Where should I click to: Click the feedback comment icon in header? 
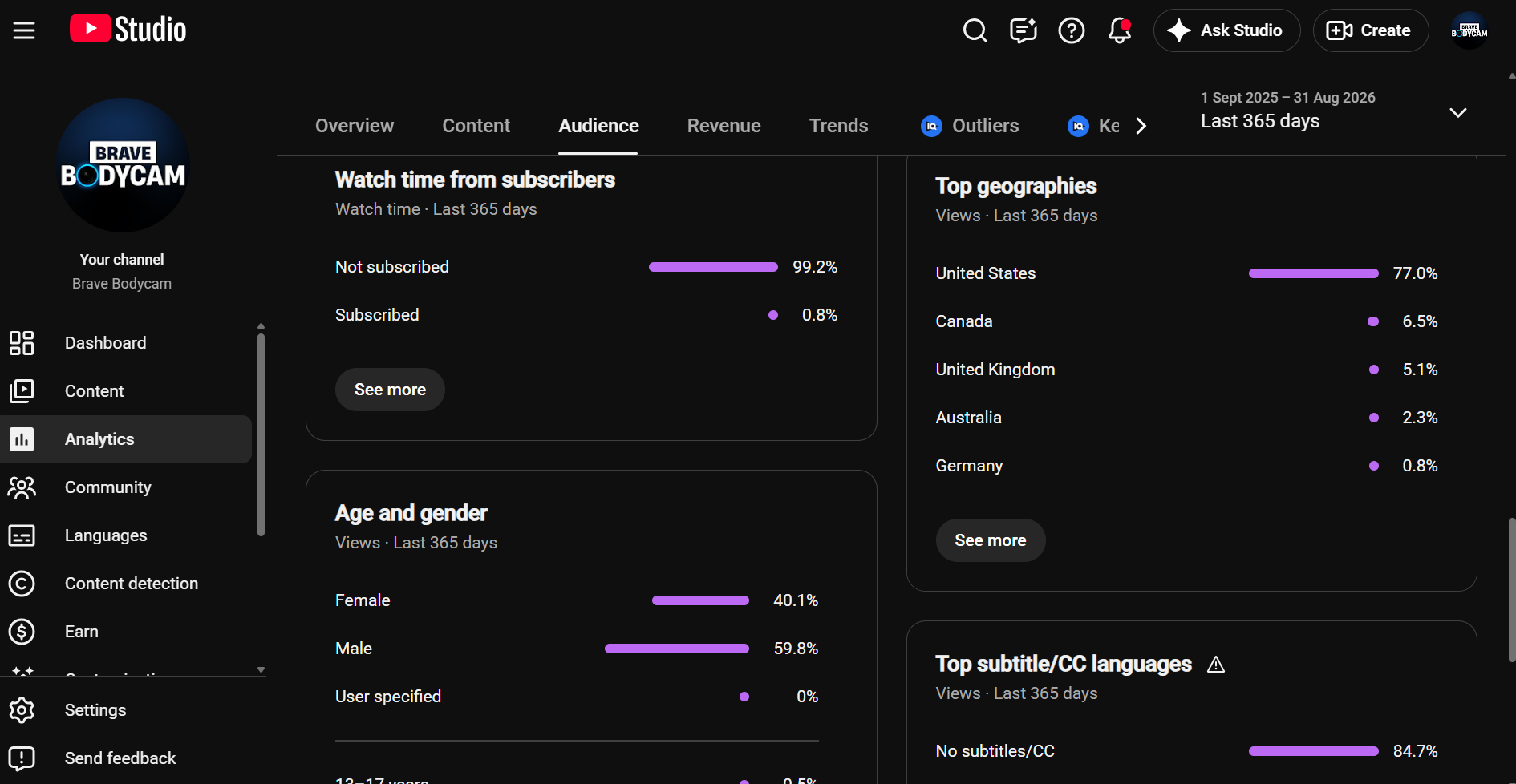[1023, 30]
